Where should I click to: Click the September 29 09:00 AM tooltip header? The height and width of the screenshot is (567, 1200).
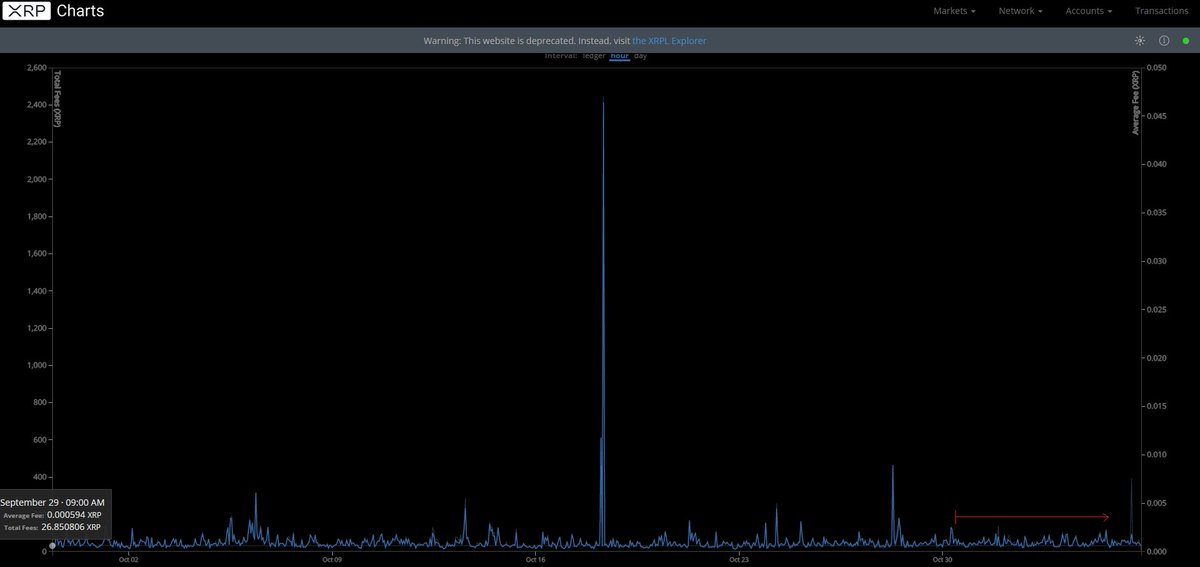point(52,502)
